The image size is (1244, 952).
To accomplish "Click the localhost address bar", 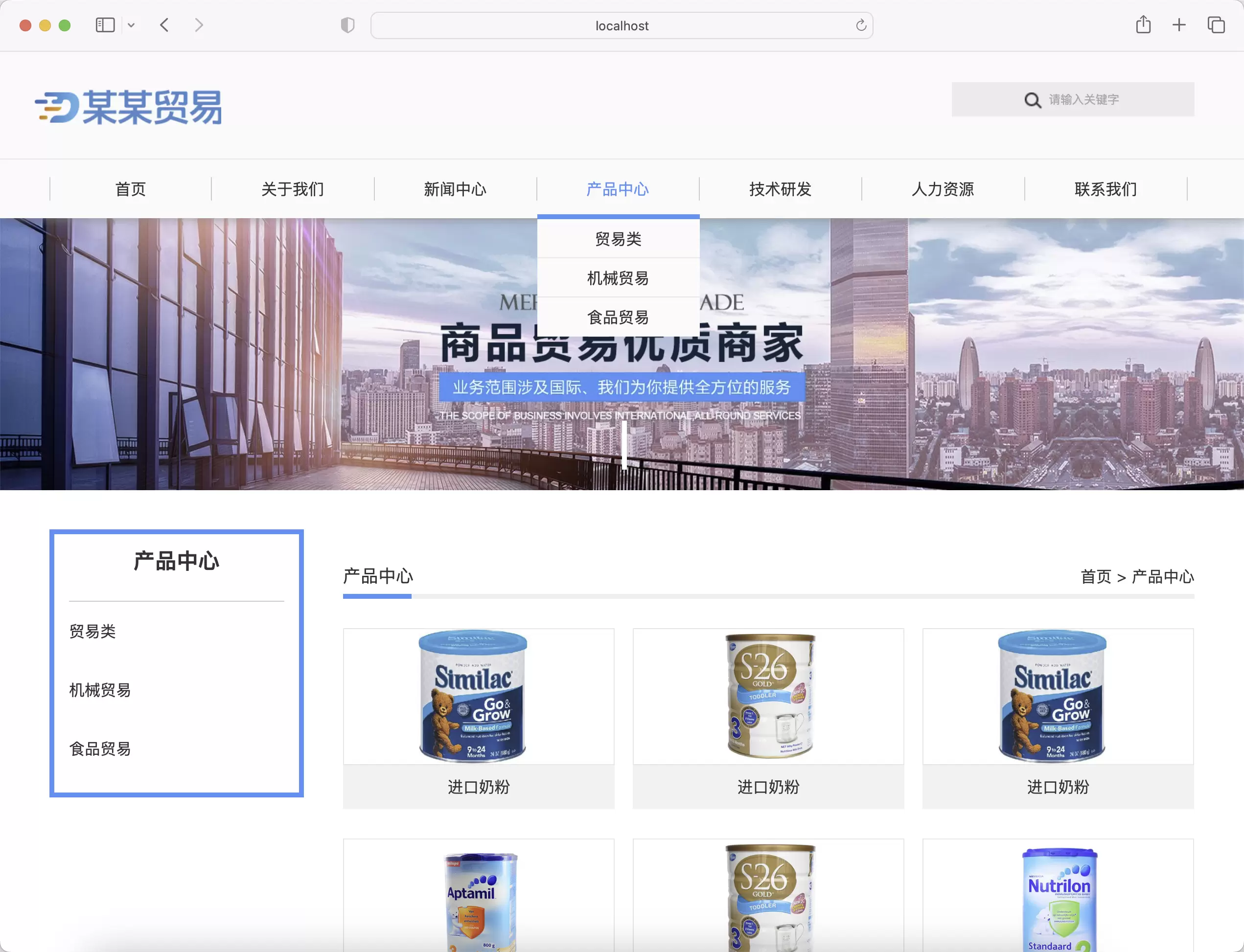I will tap(622, 25).
